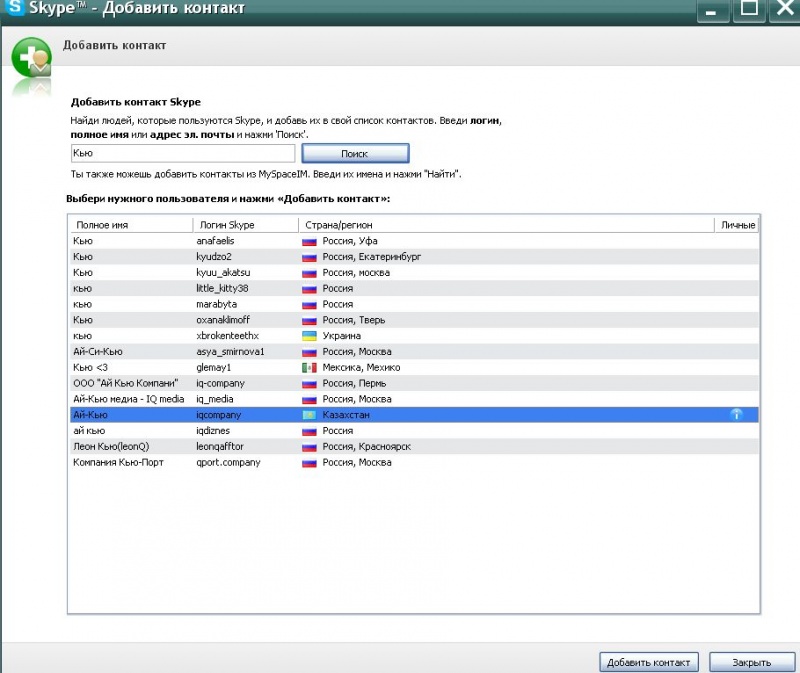Click the Skype logo in title bar
Viewport: 800px width, 673px height.
pyautogui.click(x=14, y=11)
